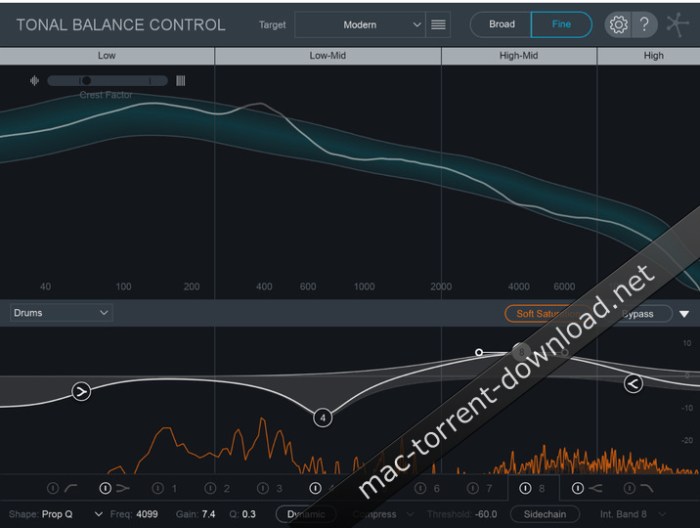
Task: Open the Shape Prop Q dropdown
Action: pyautogui.click(x=72, y=514)
